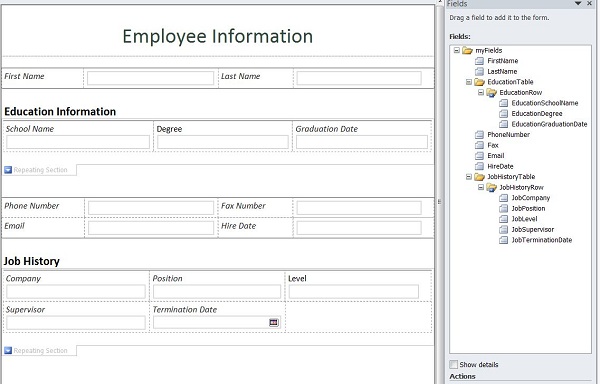The width and height of the screenshot is (600, 384).
Task: Click the Company text box
Action: click(76, 291)
